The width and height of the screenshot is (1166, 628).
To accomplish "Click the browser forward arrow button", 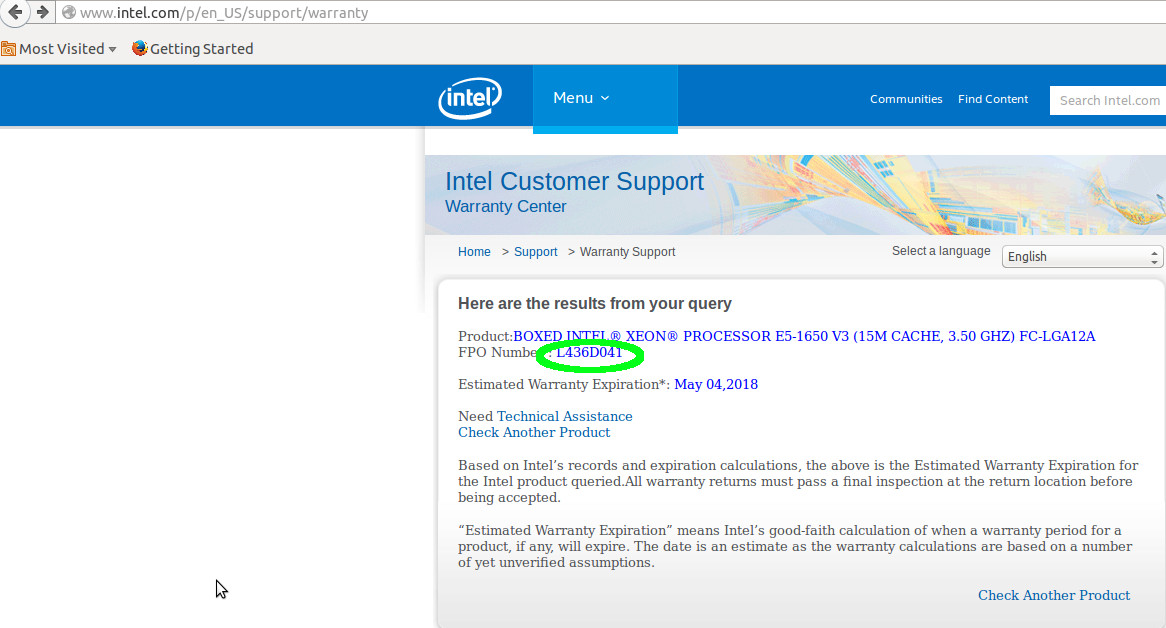I will (x=42, y=12).
